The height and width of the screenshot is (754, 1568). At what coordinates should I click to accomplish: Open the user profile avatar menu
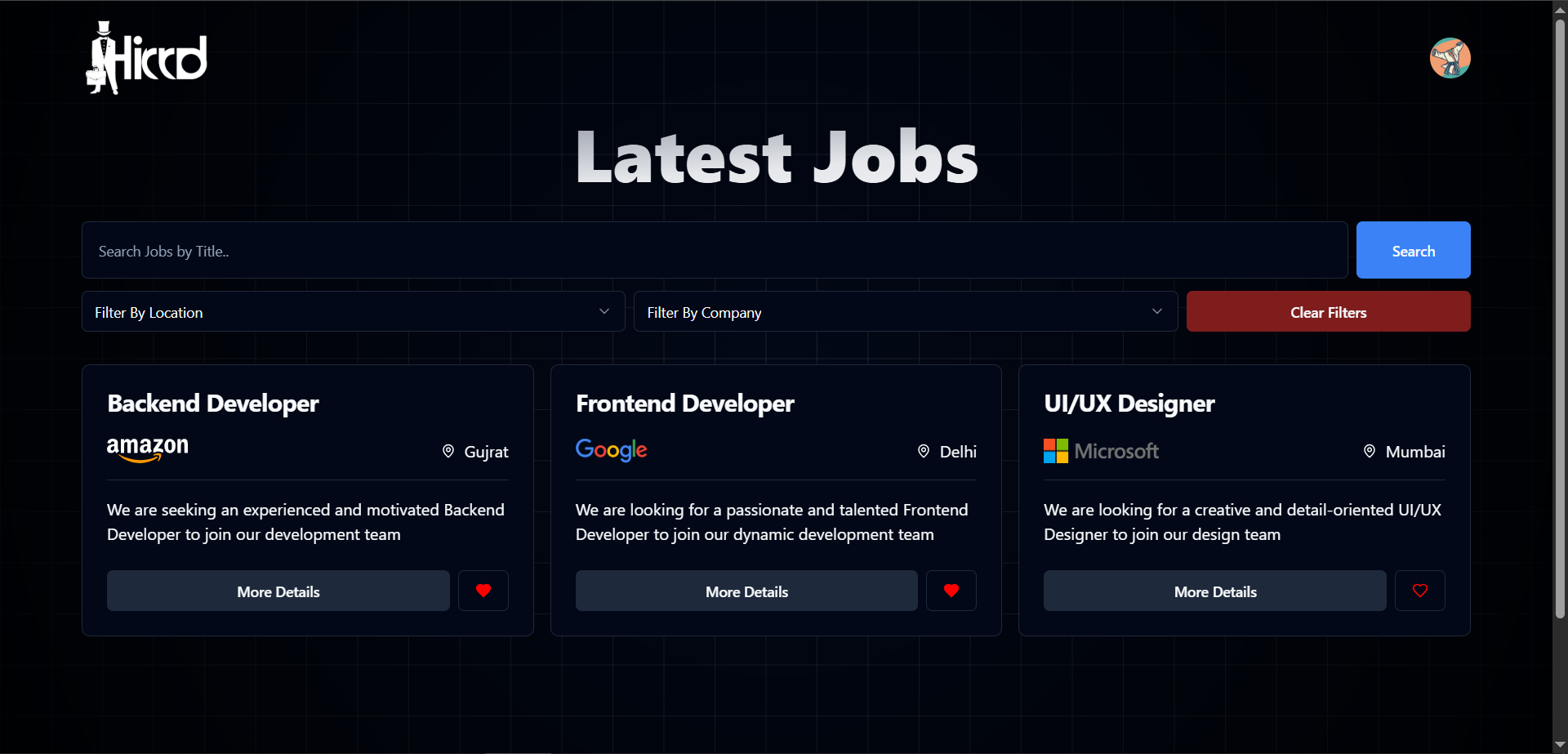pos(1450,58)
